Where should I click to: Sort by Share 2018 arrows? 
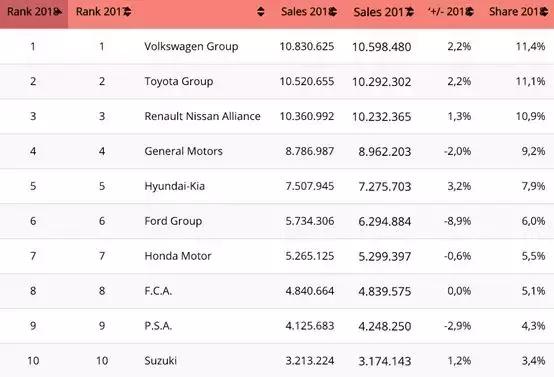[x=544, y=12]
